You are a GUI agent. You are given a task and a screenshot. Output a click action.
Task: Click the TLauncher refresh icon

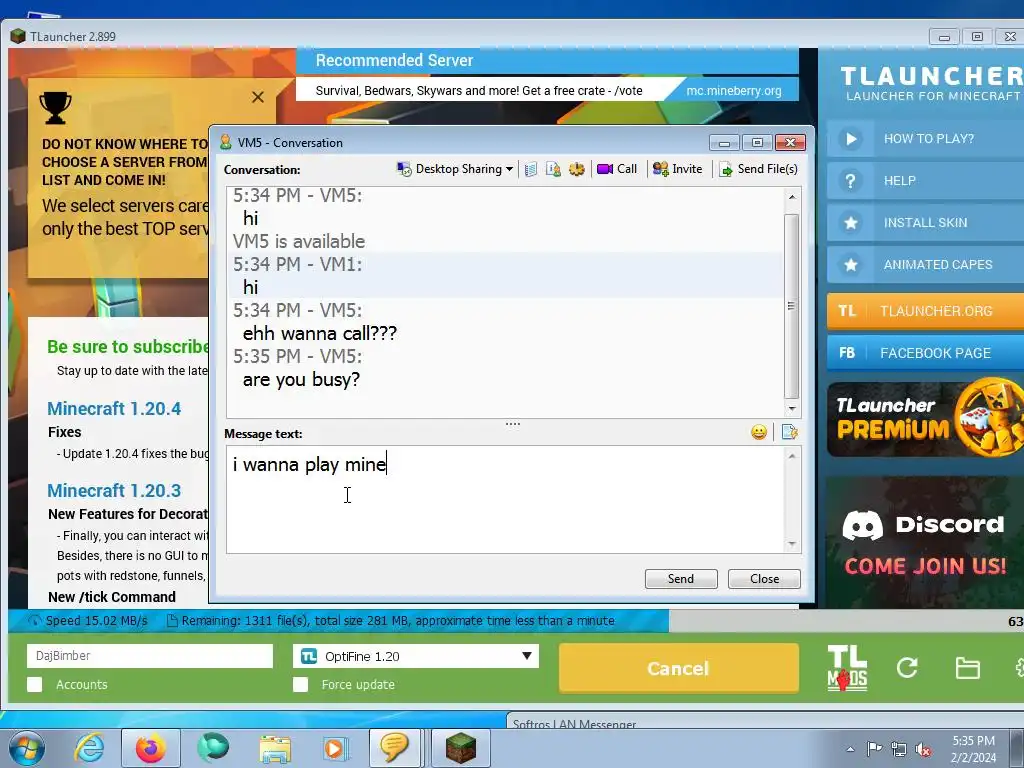(907, 667)
